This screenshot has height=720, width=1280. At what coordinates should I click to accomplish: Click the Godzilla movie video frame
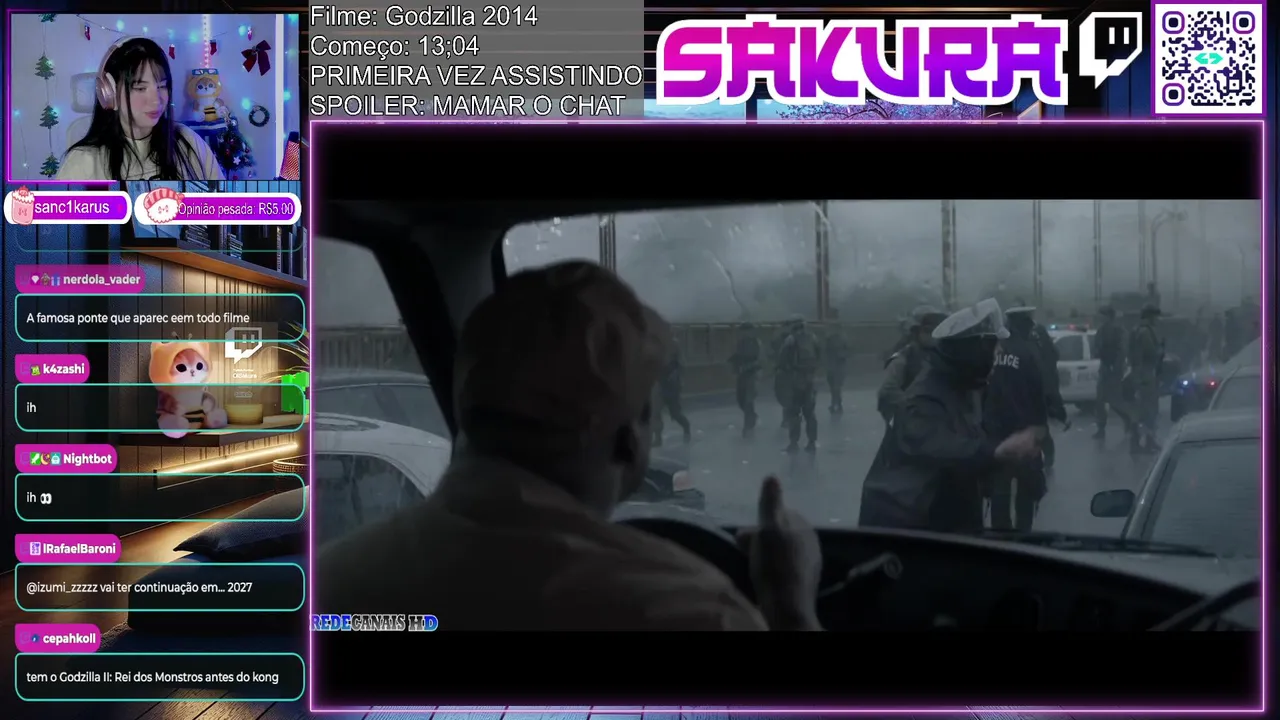click(787, 415)
